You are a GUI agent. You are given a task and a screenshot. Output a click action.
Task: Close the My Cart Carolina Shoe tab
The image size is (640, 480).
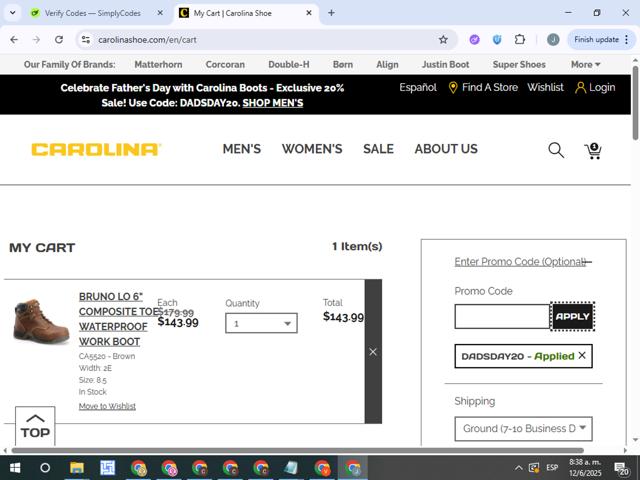pyautogui.click(x=309, y=13)
